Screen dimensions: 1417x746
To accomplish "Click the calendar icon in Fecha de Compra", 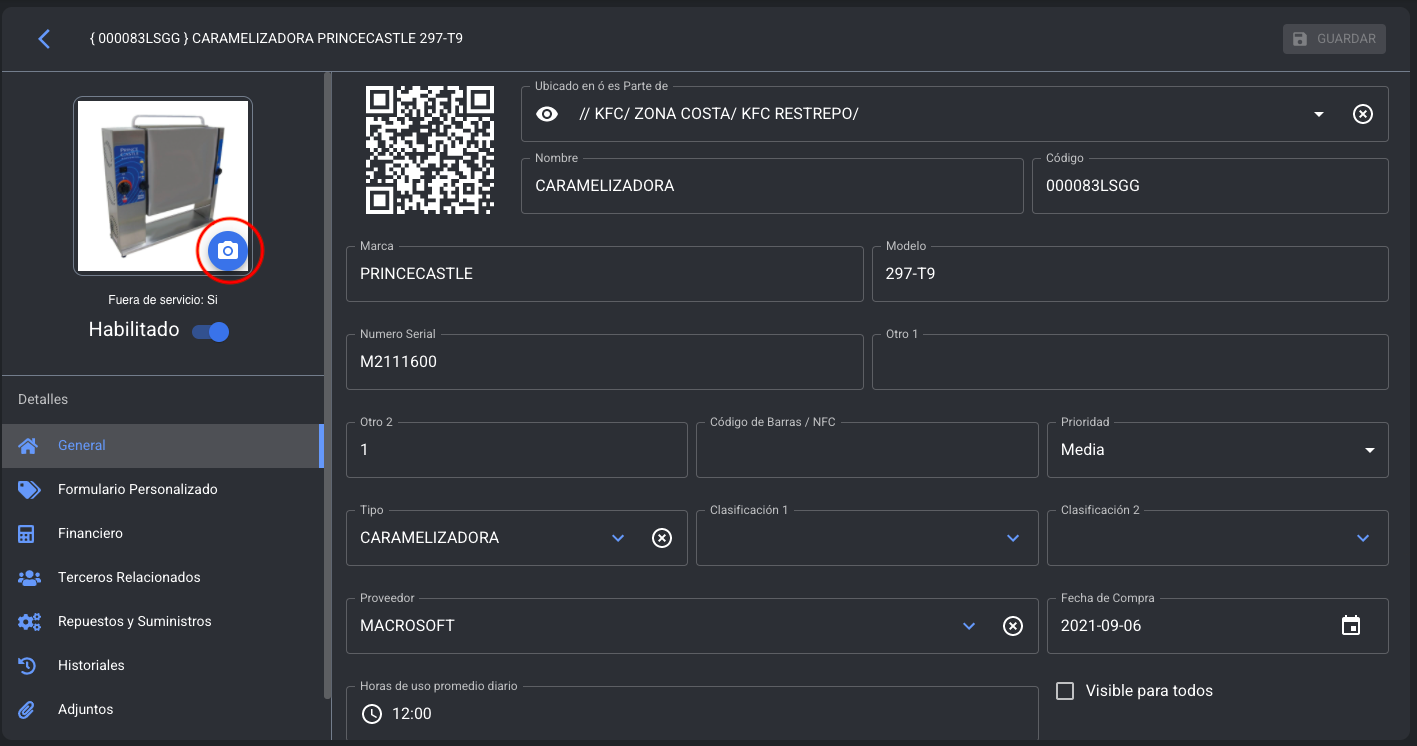I will tap(1350, 626).
